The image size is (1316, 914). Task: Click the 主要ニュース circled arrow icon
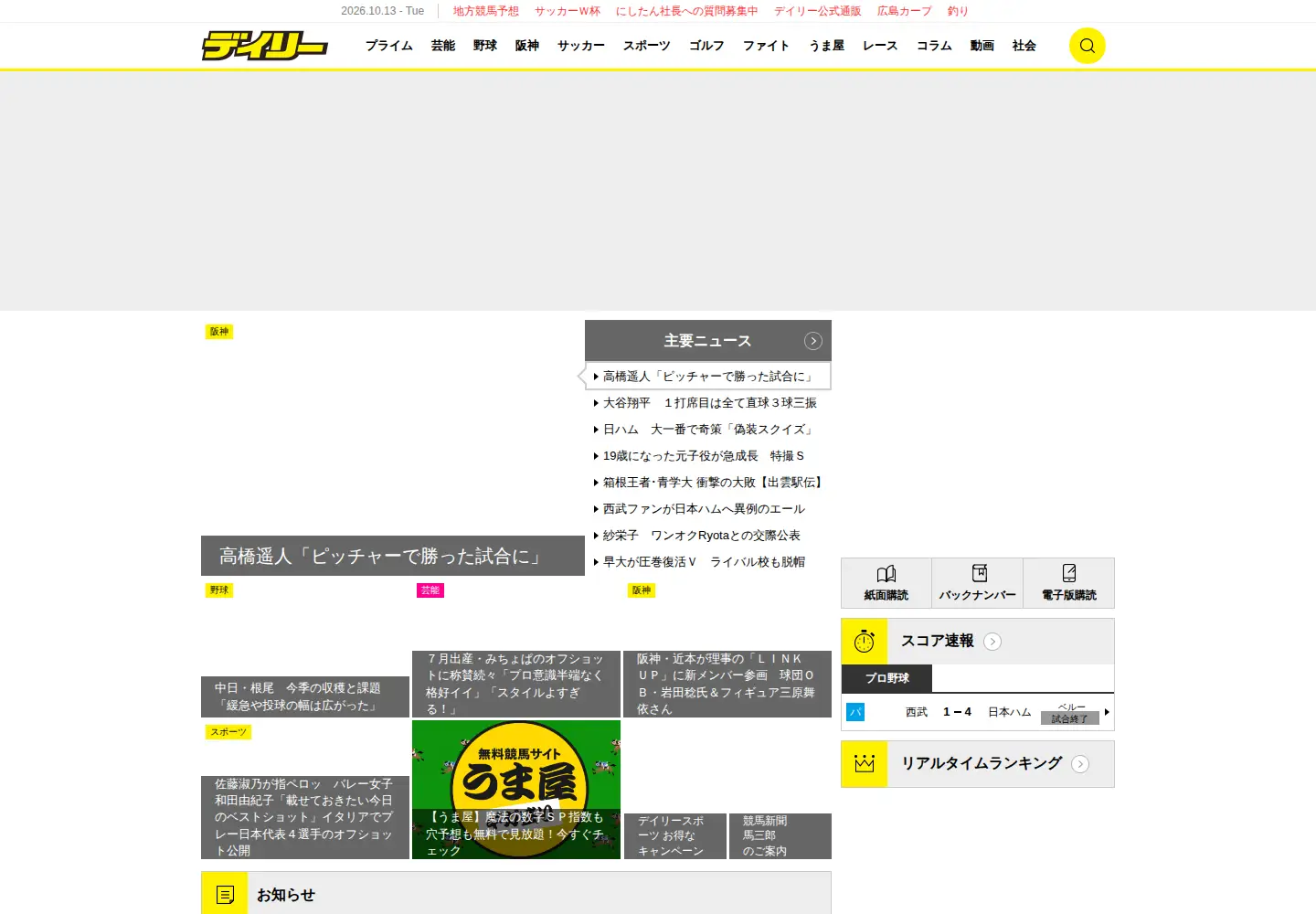click(813, 341)
